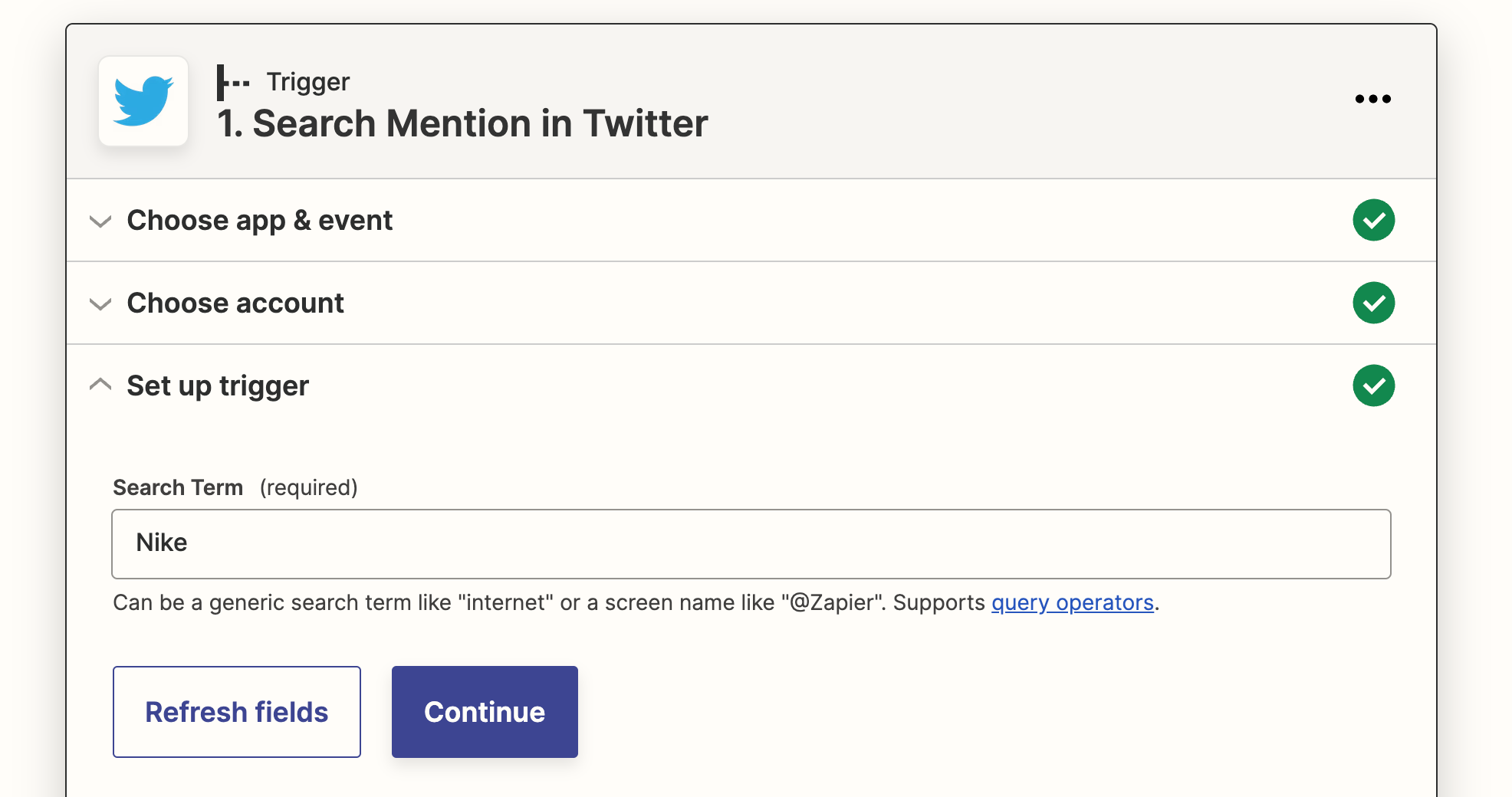Click the Continue button
1512x797 pixels.
click(485, 712)
